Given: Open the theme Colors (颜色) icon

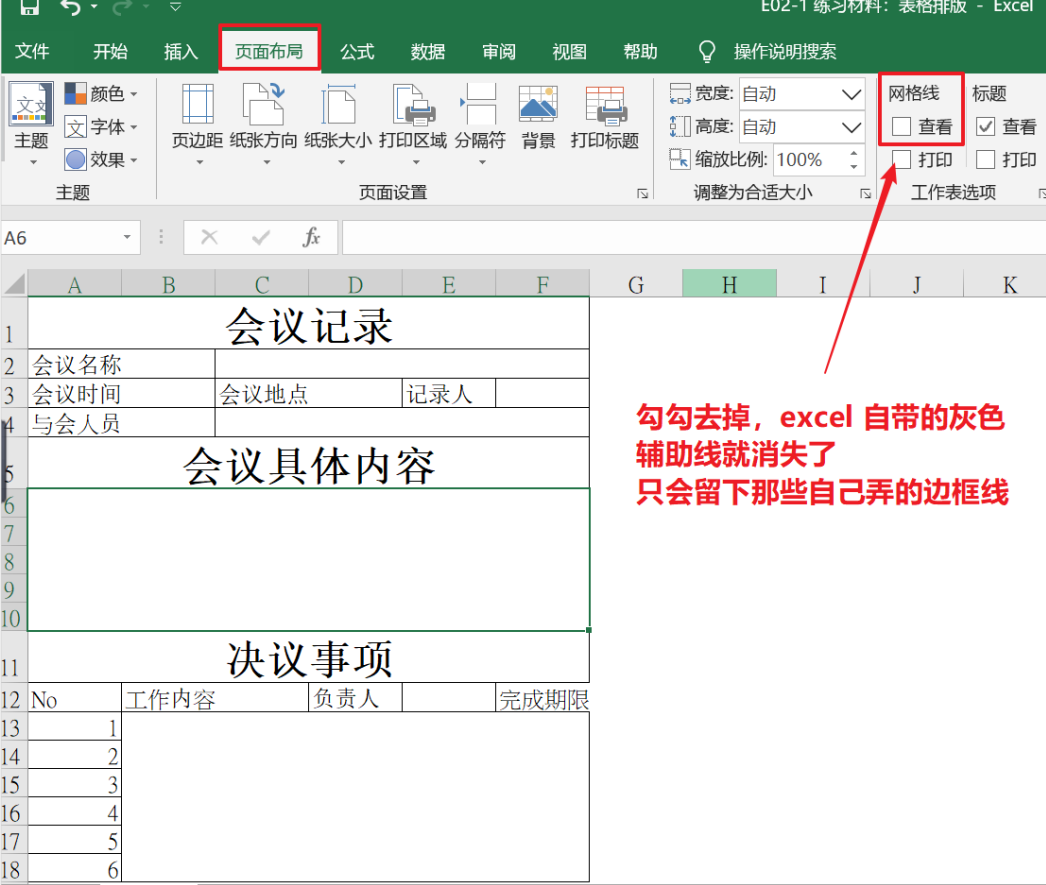Looking at the screenshot, I should pos(75,93).
